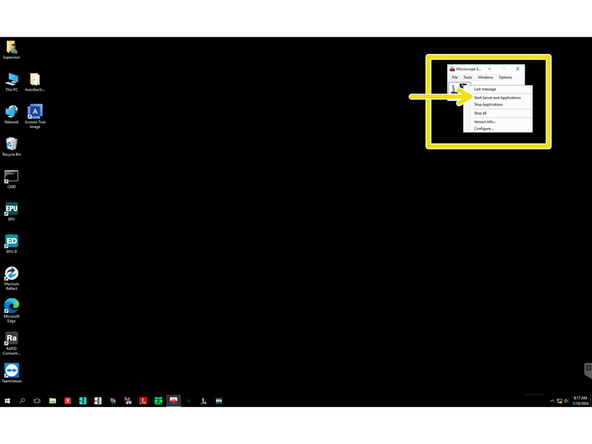Open the RAPID Connect shortcut
Screen dimensions: 592x444
click(11, 343)
